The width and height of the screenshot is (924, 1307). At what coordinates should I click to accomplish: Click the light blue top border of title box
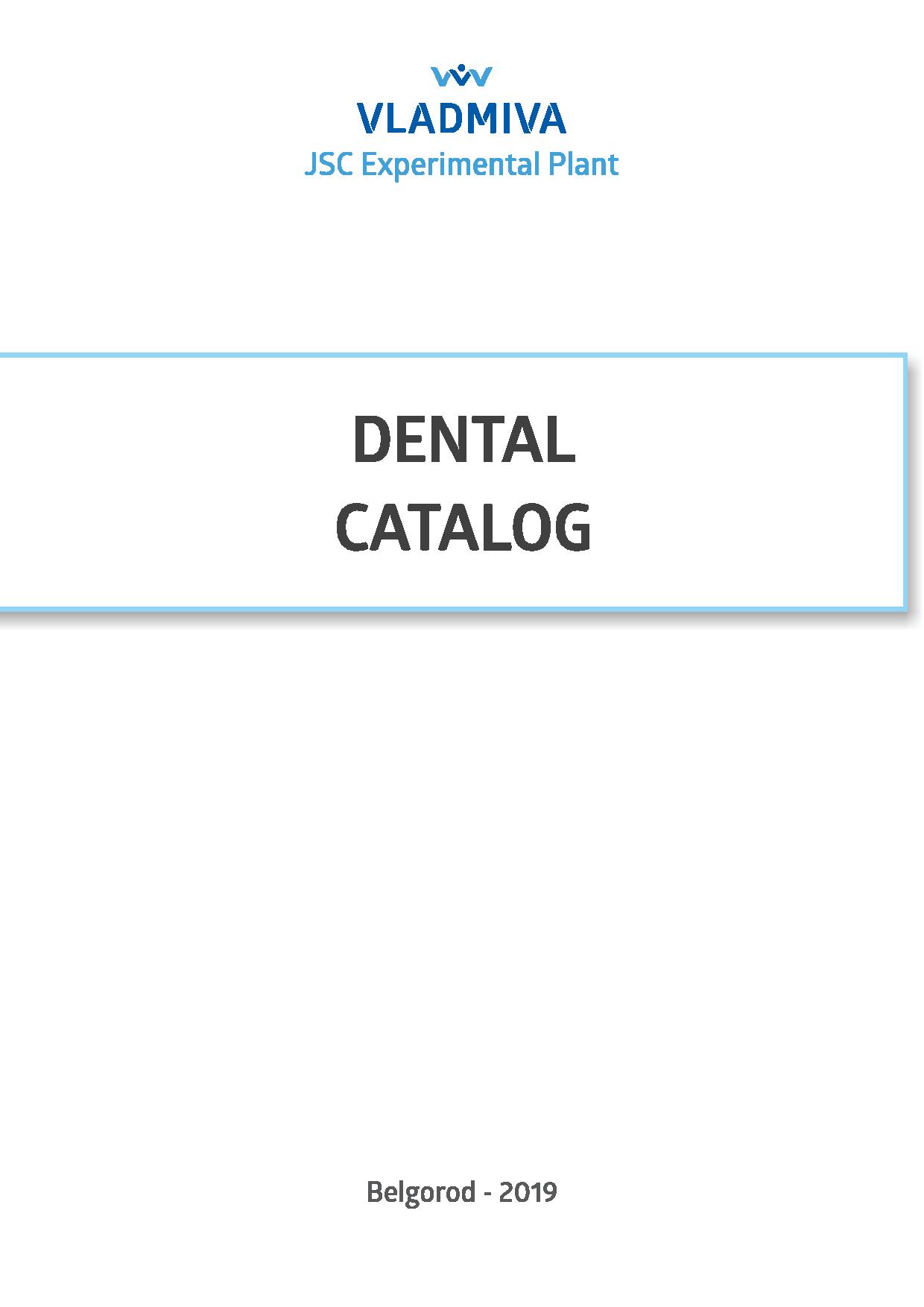452,355
